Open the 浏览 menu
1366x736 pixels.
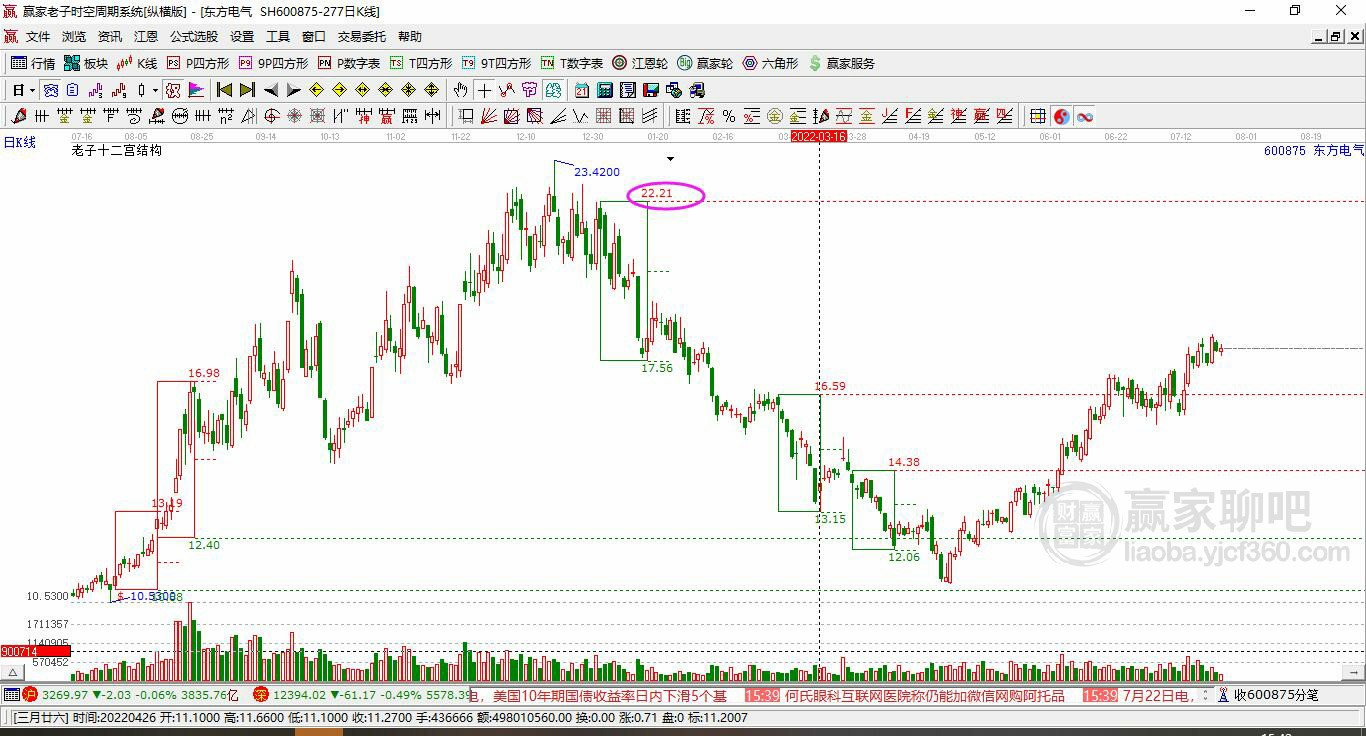click(74, 37)
